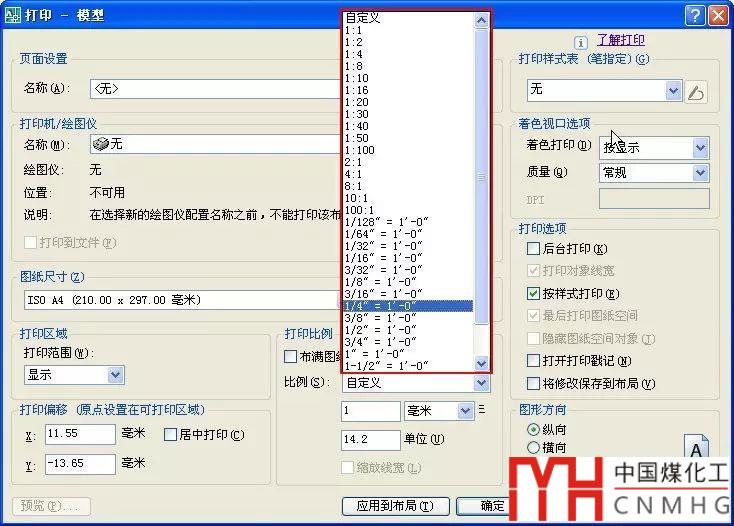
Task: Click the 页面设置 名称(A) combo box
Action: click(215, 88)
